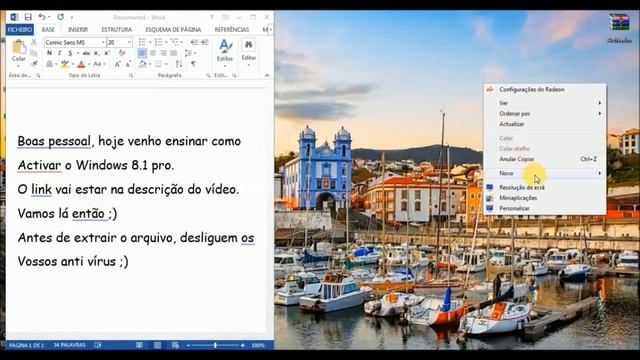Screen dimensions: 640x360
Task: Toggle strikethrough (abc) formatting
Action: [86, 53]
